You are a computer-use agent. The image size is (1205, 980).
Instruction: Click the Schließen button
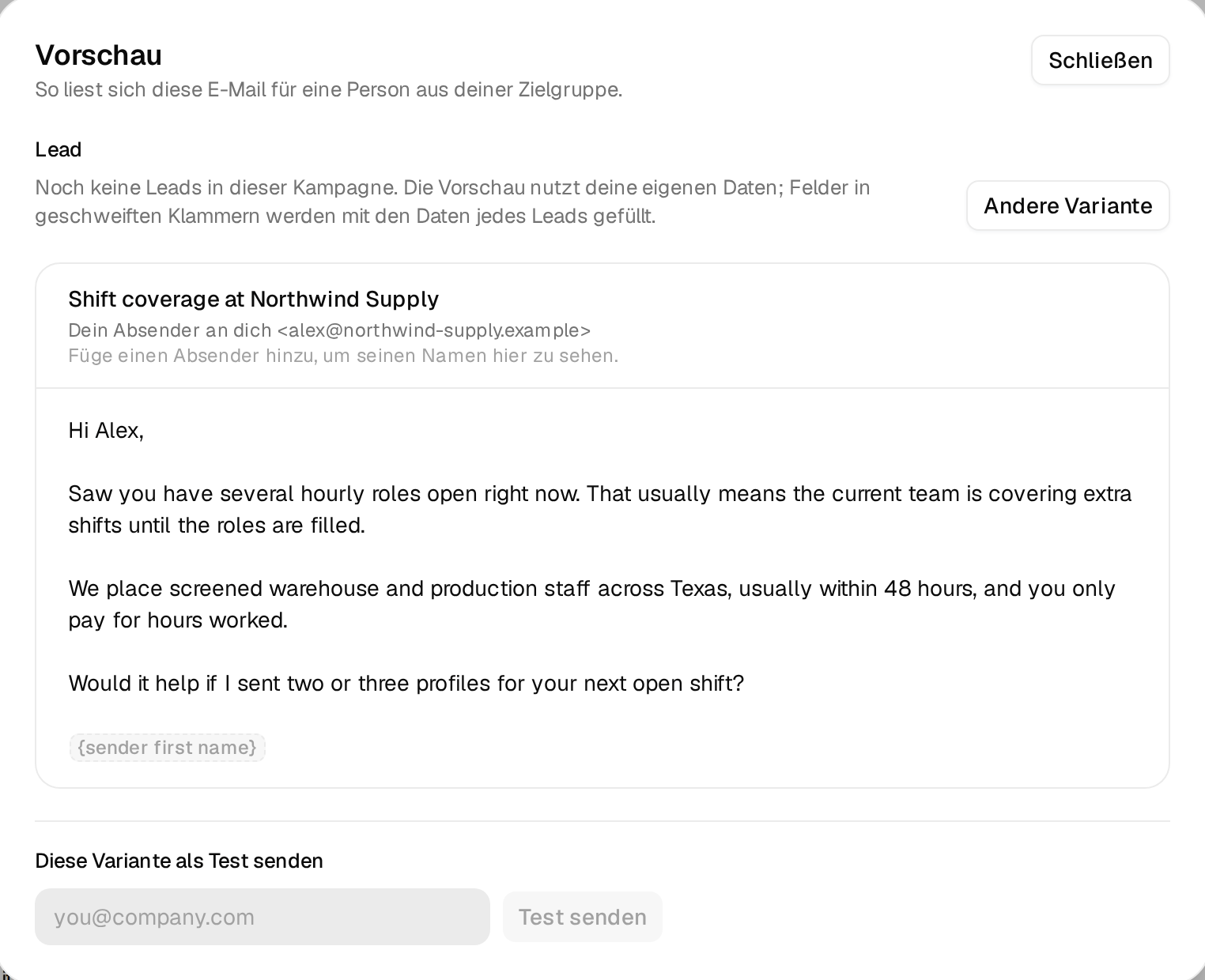point(1100,60)
